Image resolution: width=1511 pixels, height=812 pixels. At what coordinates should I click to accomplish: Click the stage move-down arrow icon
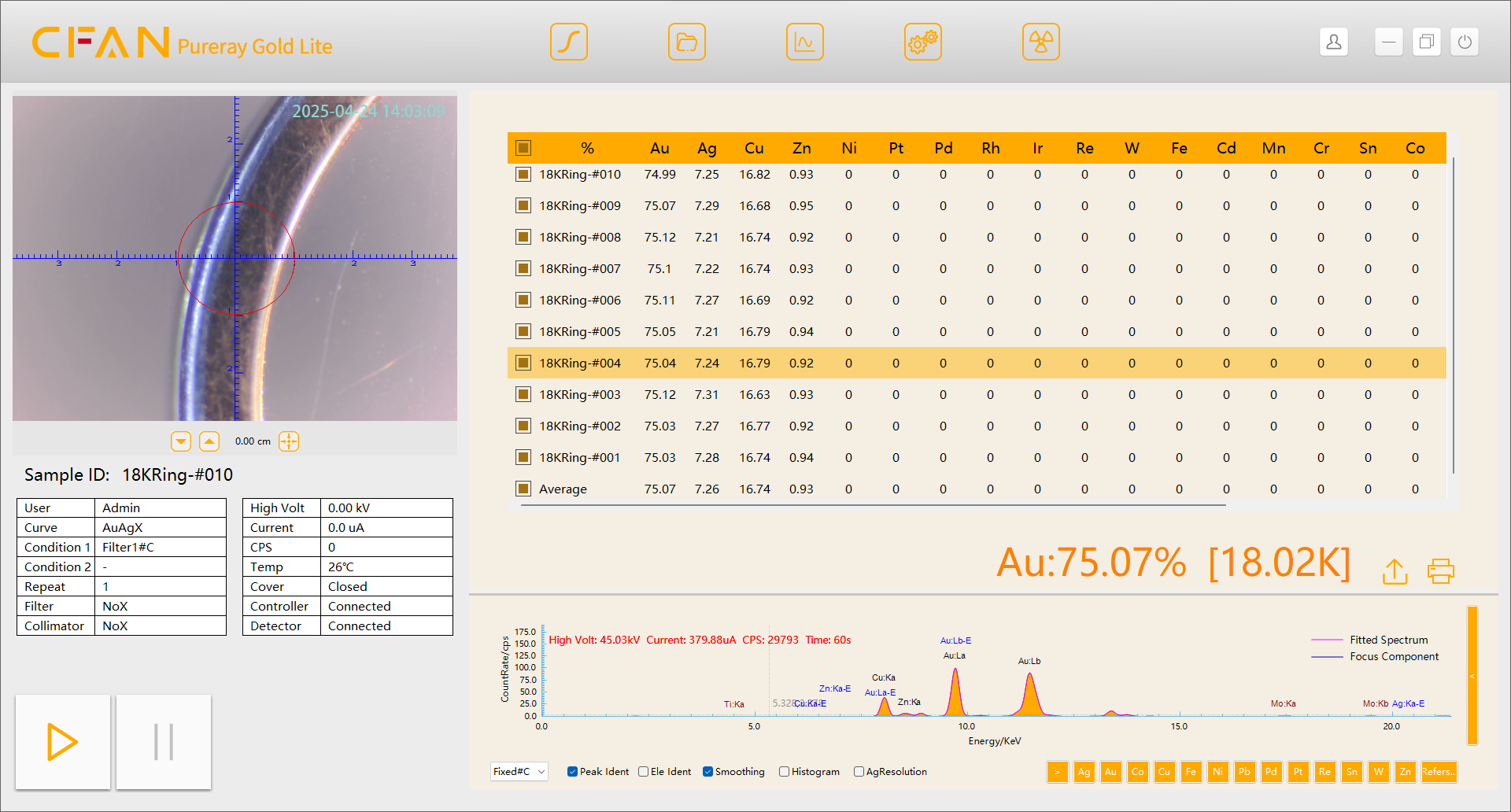click(x=181, y=441)
